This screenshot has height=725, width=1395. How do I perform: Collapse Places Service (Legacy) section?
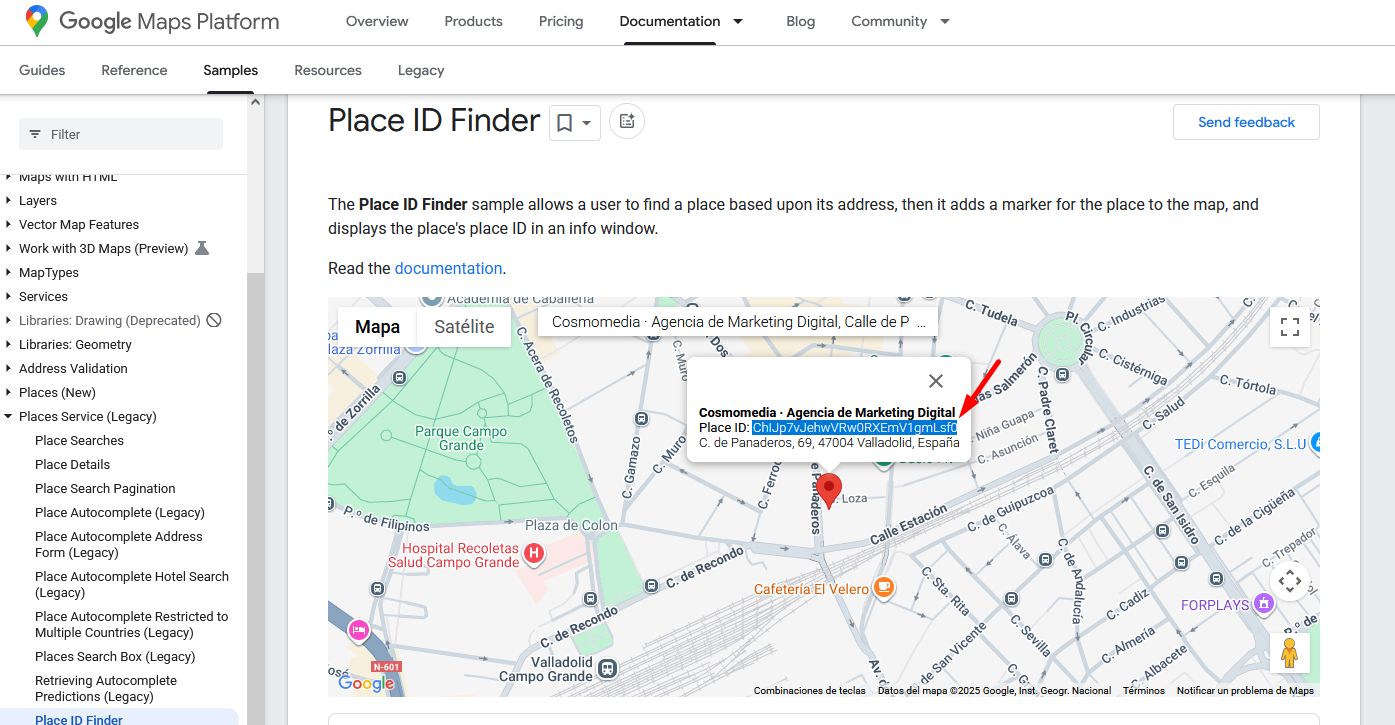[x=9, y=417]
